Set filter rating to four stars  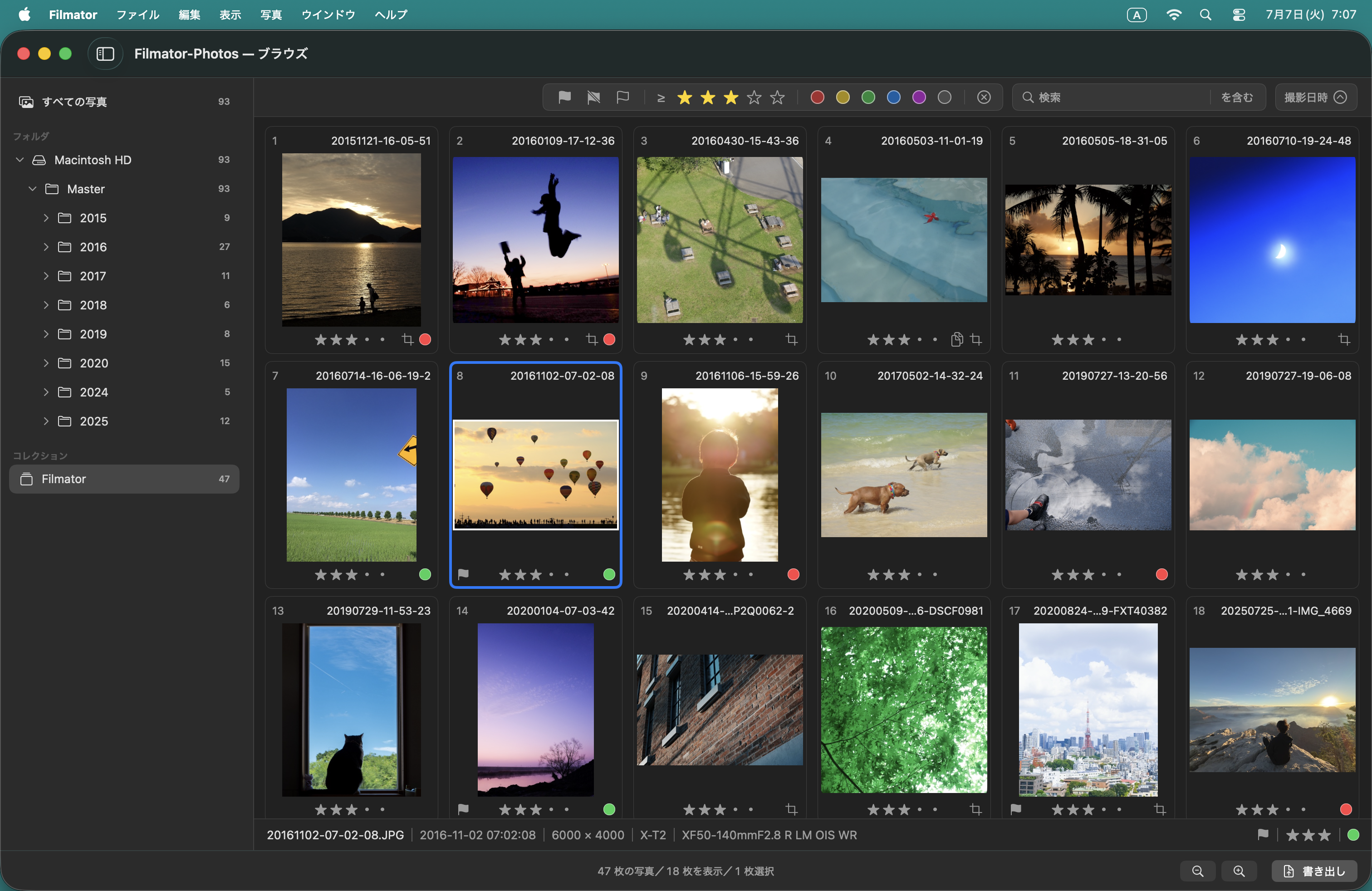click(754, 97)
